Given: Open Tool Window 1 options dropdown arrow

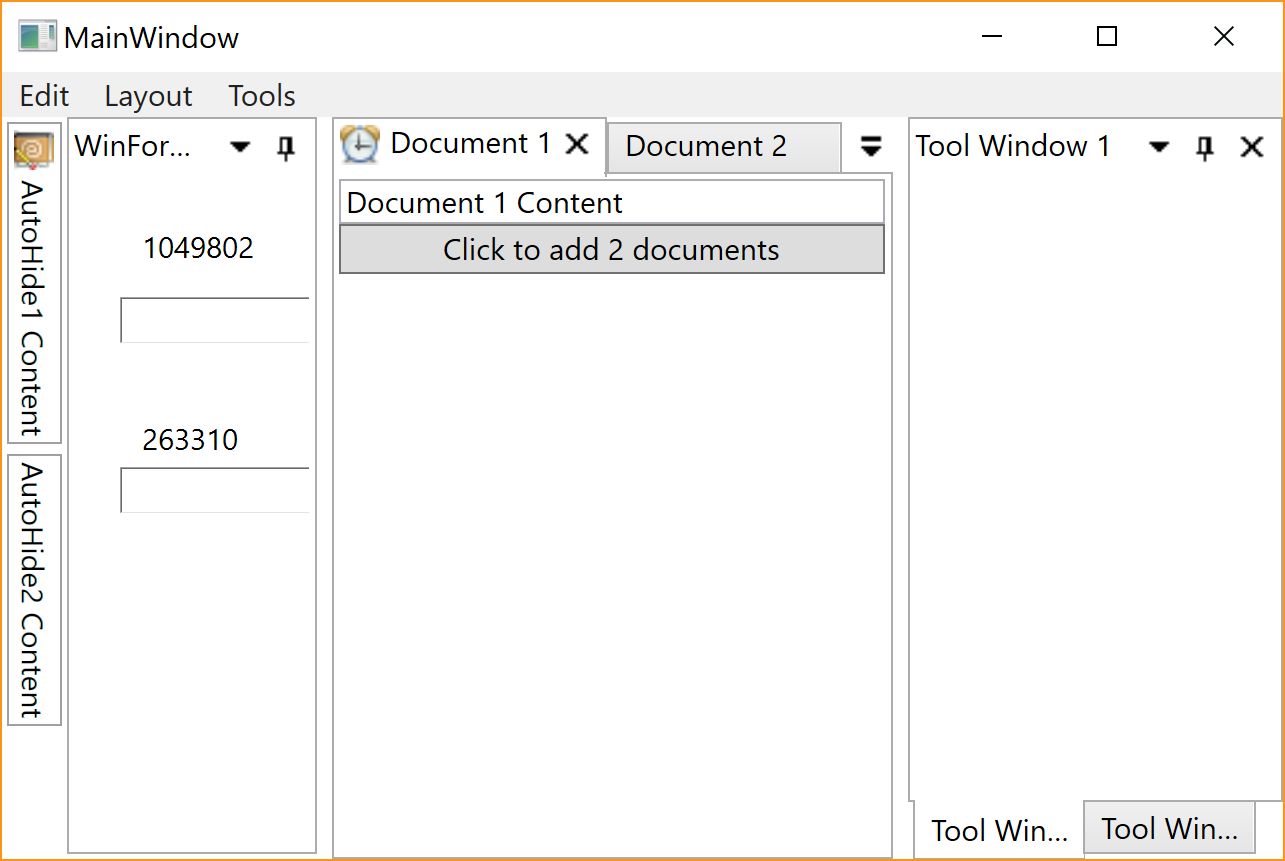Looking at the screenshot, I should 1159,148.
